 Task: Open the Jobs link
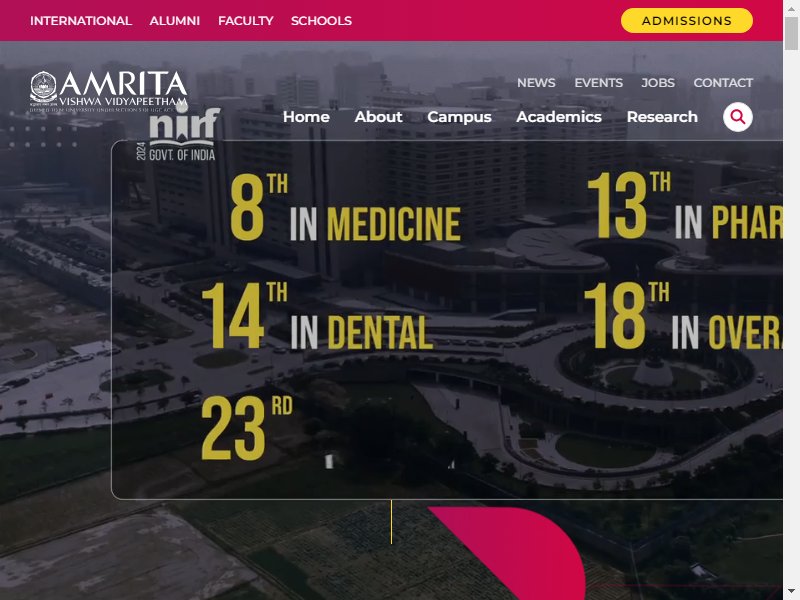pos(658,83)
